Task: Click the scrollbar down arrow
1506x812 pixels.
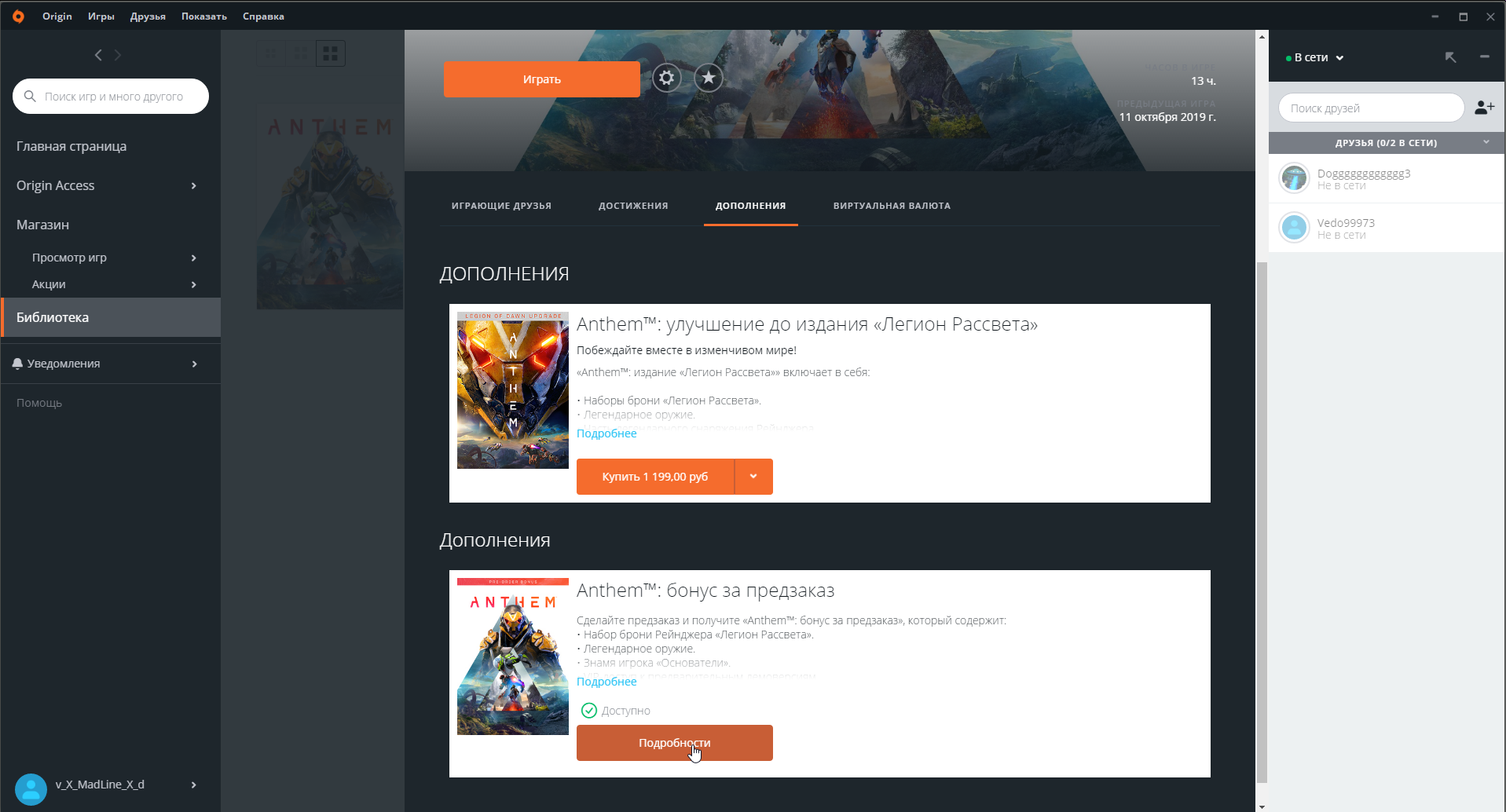Action: (x=1262, y=806)
